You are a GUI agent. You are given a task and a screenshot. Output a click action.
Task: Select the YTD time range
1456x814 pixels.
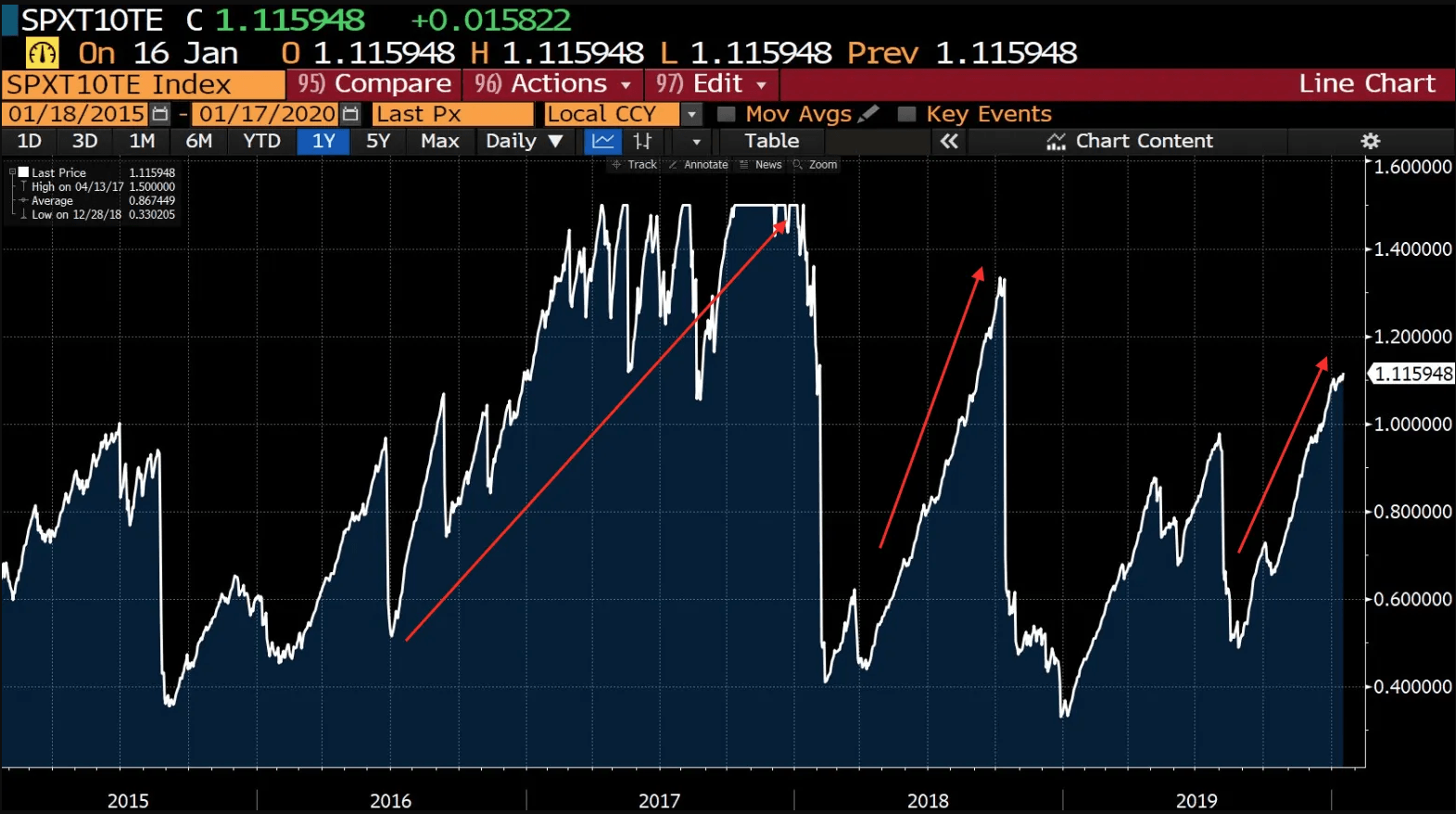[x=261, y=141]
